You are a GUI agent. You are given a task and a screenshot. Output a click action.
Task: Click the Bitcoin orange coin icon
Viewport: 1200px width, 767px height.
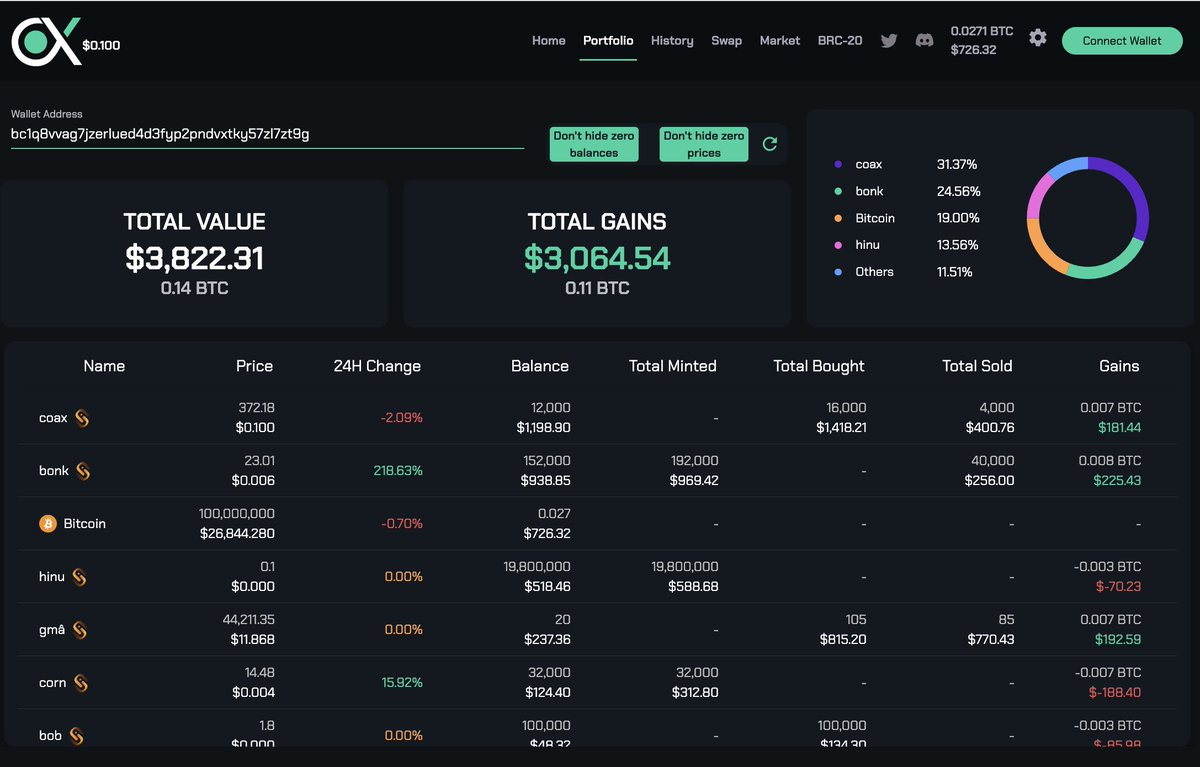[x=48, y=524]
